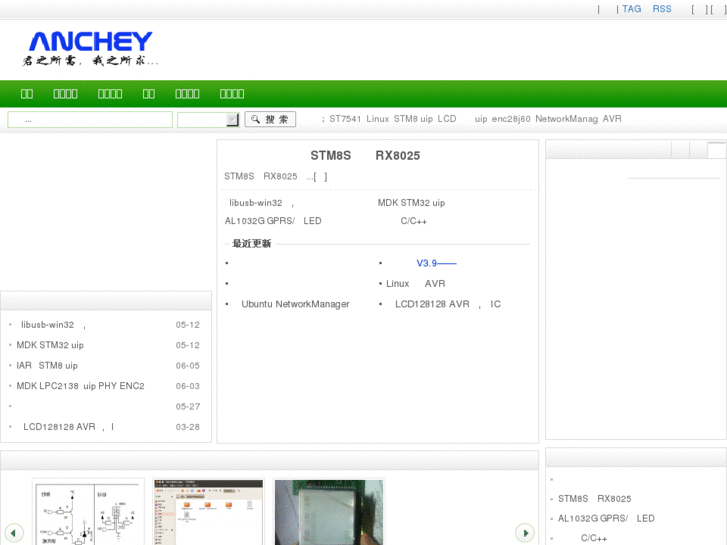Screen dimensions: 727x545
Task: Click hot keyword NetworkManag
Action: click(567, 119)
